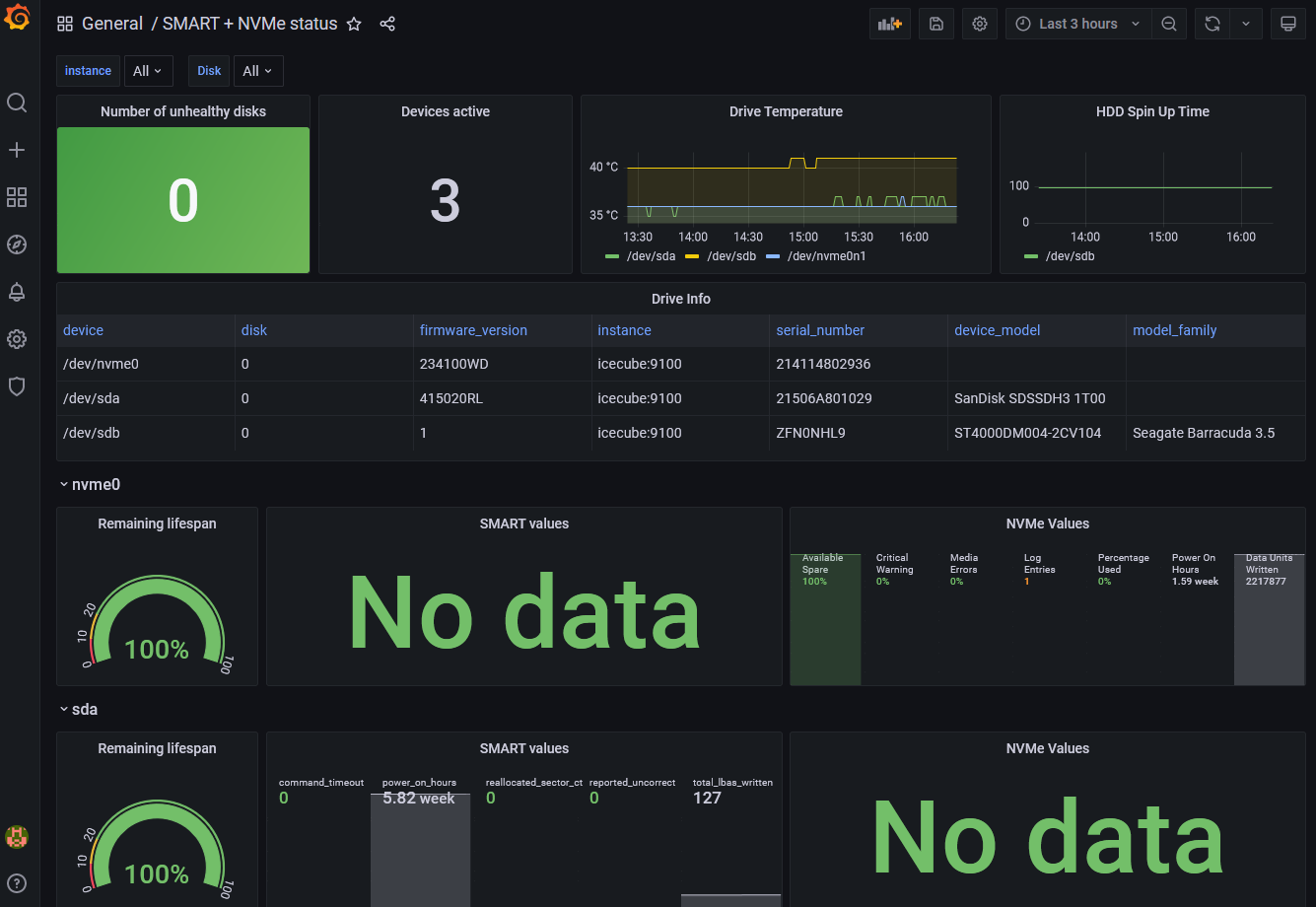Open the Alerting bell icon
This screenshot has width=1316, height=907.
[17, 292]
